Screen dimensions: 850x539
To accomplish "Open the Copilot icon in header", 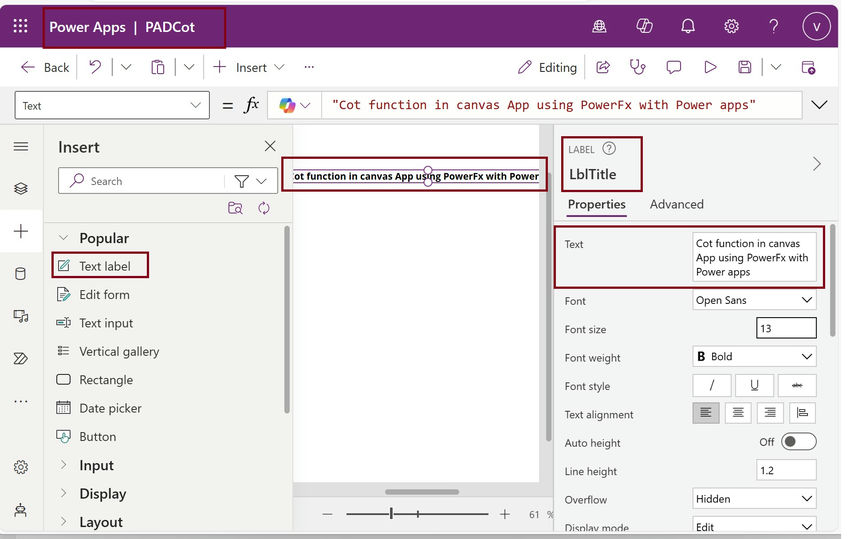I will coord(644,26).
